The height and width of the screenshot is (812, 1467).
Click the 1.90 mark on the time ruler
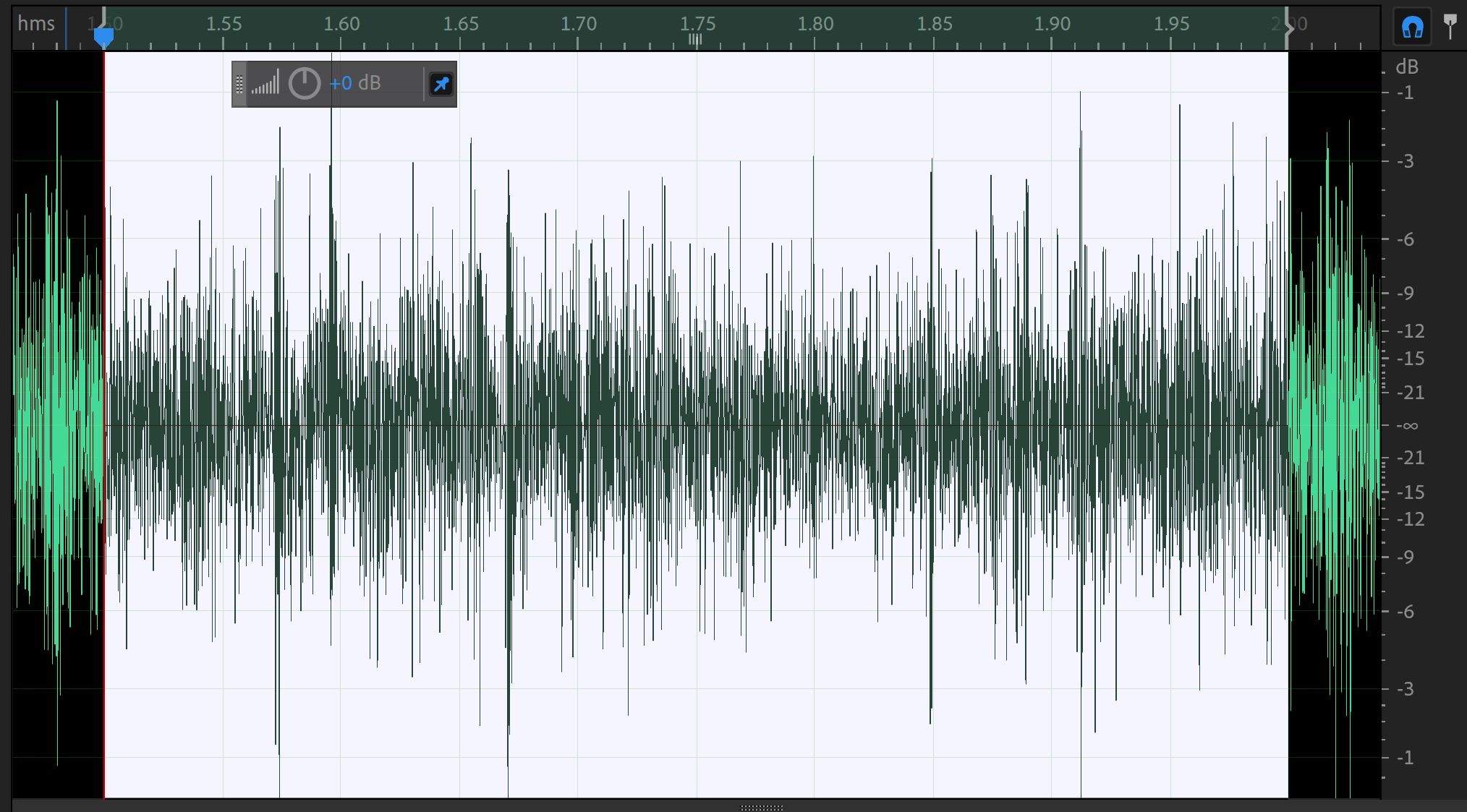[1052, 24]
